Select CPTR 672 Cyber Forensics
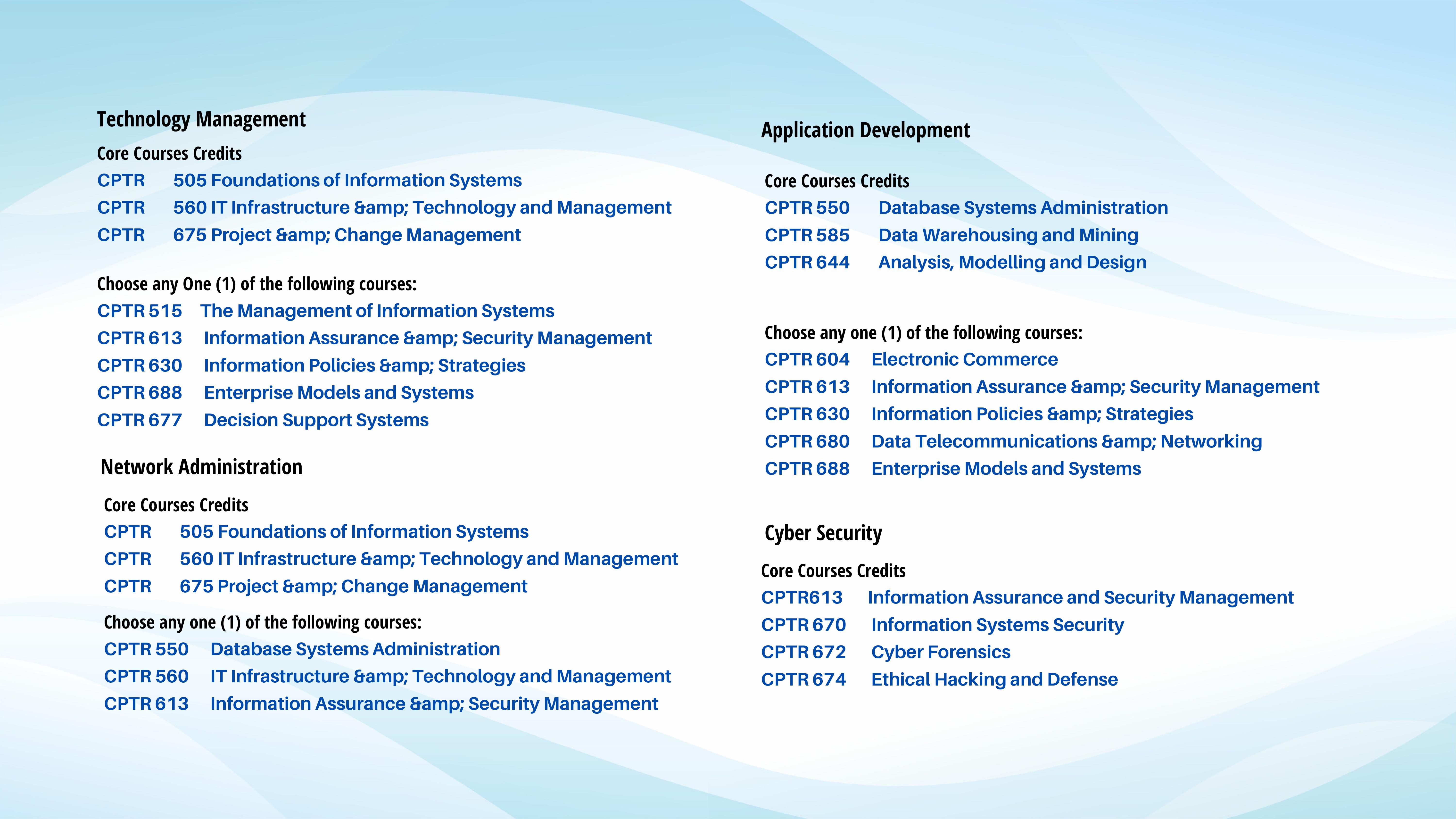The width and height of the screenshot is (1456, 819). coord(885,652)
